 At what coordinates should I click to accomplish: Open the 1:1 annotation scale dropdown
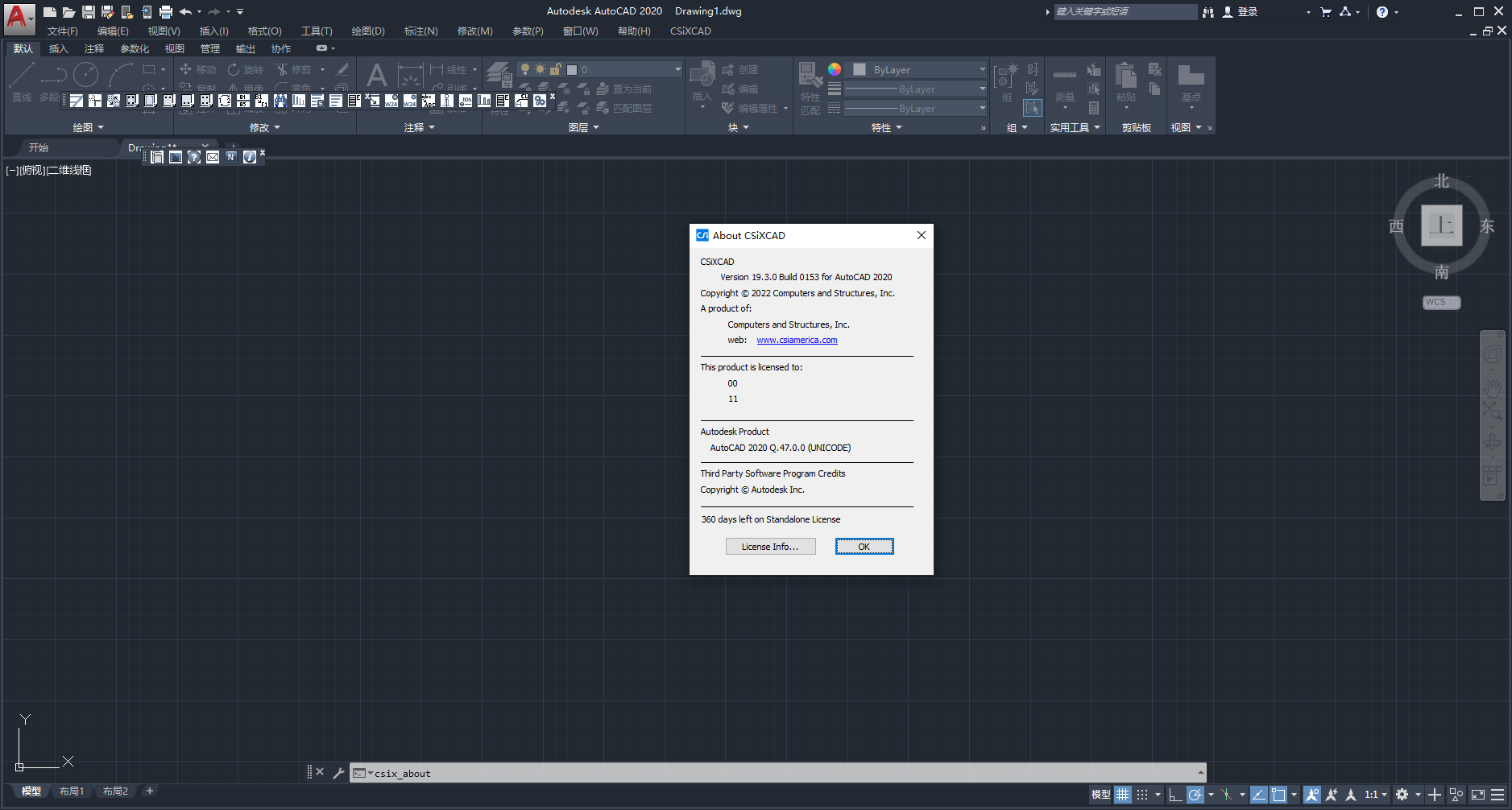coord(1376,795)
